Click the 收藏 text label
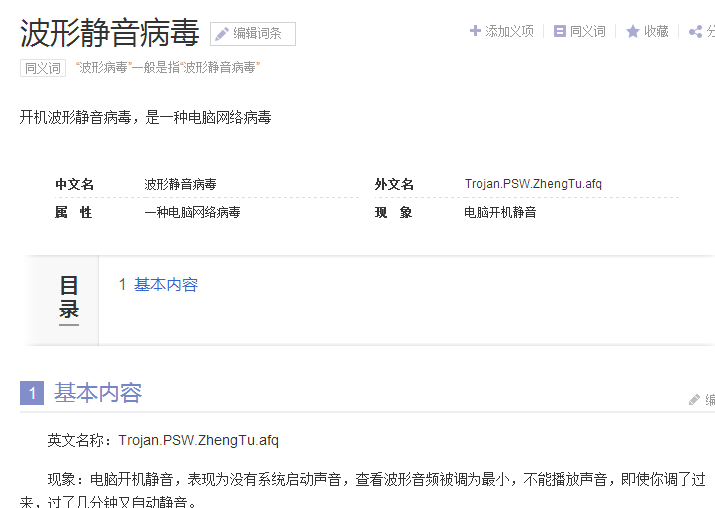Screen dimensions: 715x508 coord(656,31)
